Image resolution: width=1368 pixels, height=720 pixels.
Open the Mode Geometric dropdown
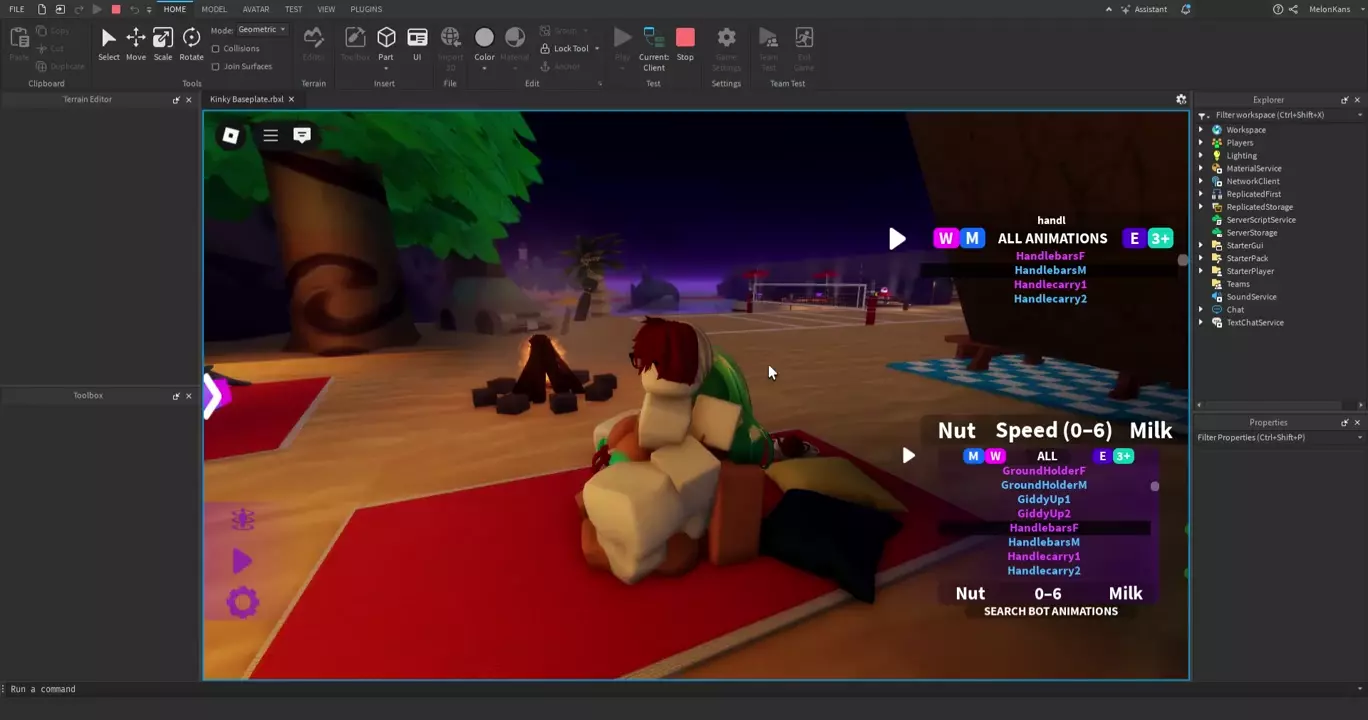[262, 30]
